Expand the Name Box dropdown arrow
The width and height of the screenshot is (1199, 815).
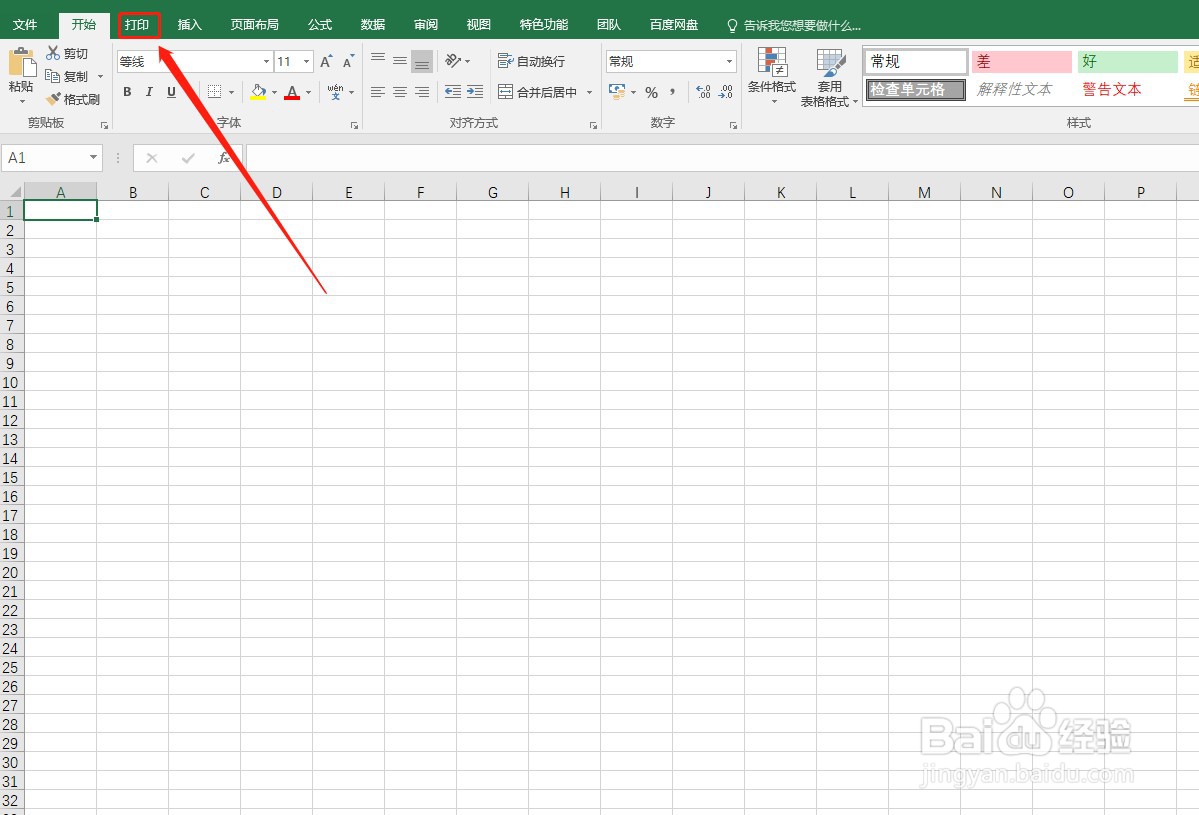93,157
